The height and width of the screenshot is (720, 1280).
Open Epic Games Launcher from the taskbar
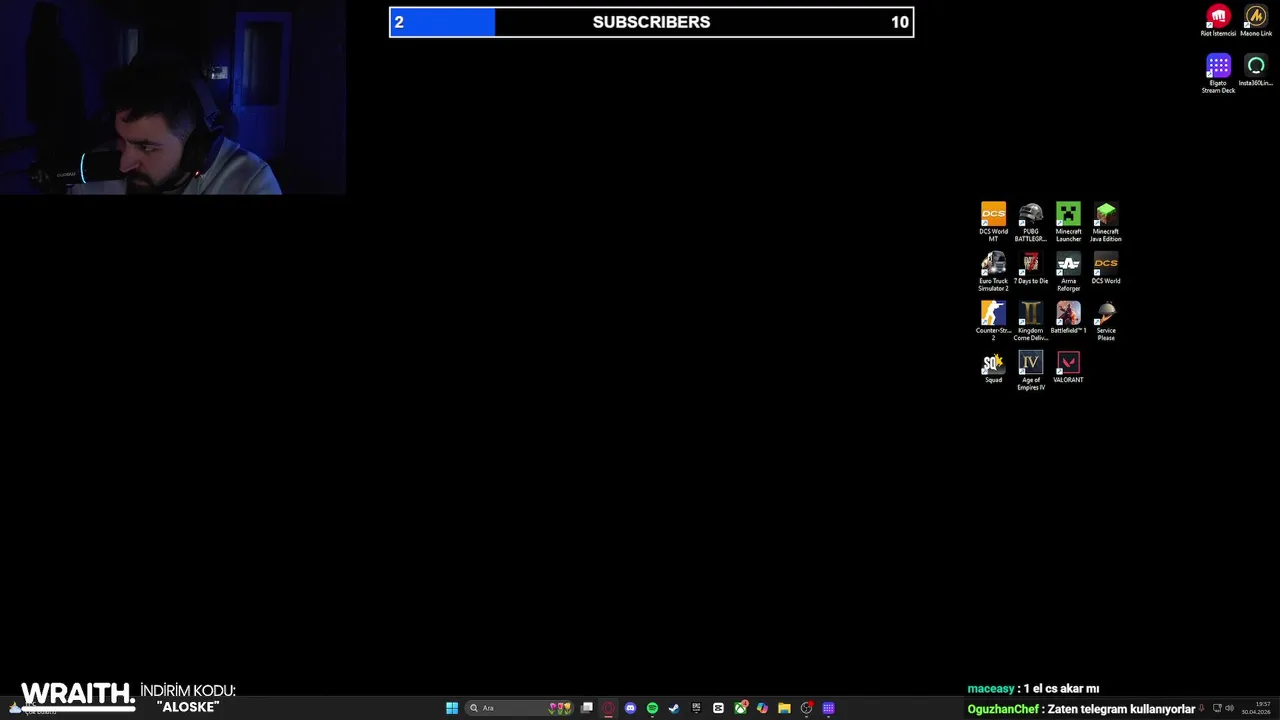pos(696,708)
